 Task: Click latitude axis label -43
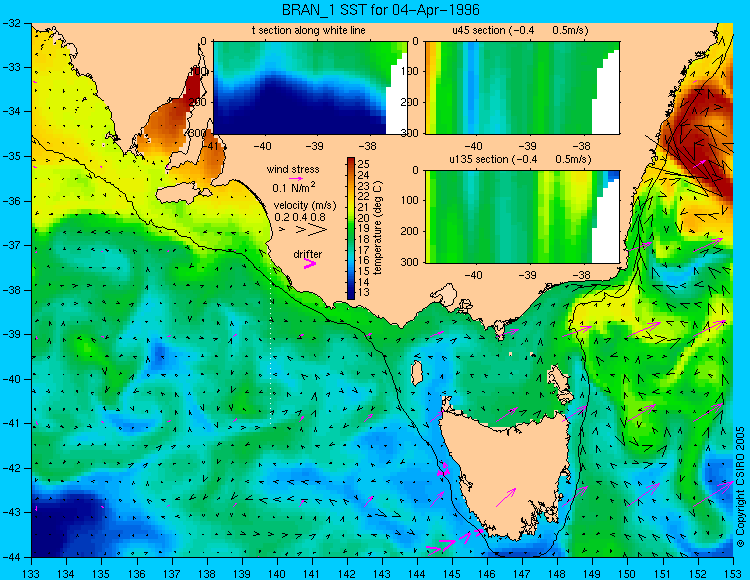pos(11,513)
